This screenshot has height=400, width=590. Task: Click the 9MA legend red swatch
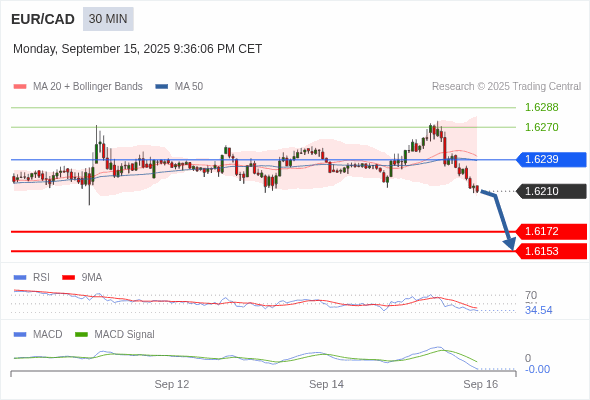pyautogui.click(x=68, y=278)
